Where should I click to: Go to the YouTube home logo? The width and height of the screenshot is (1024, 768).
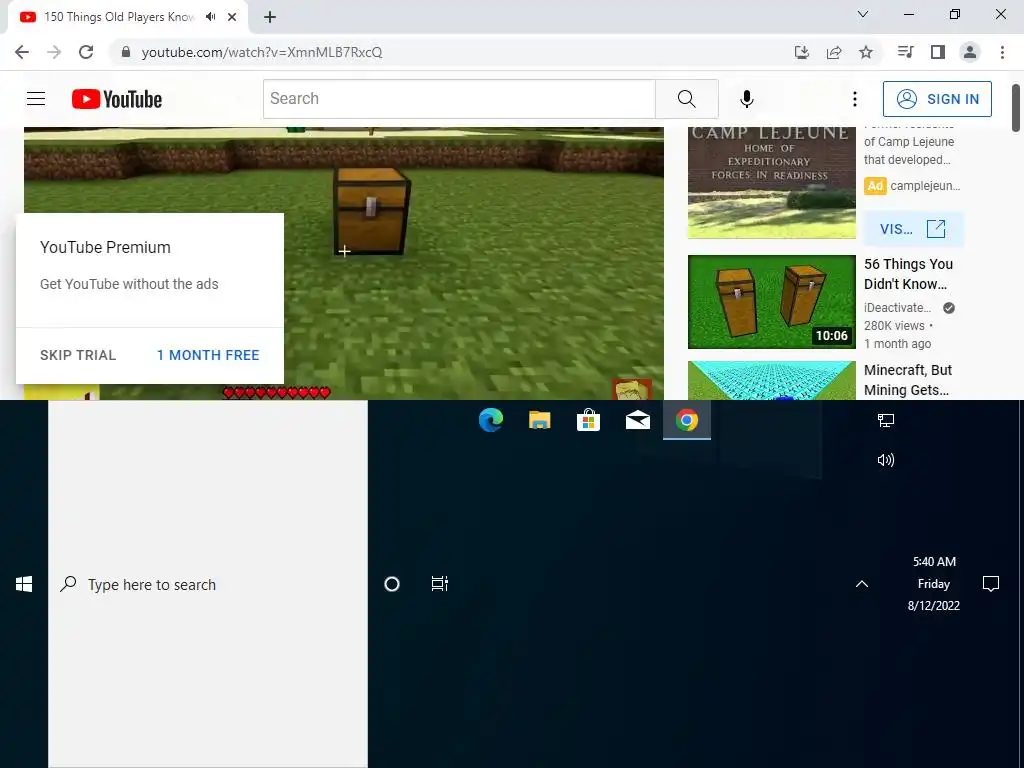tap(117, 99)
